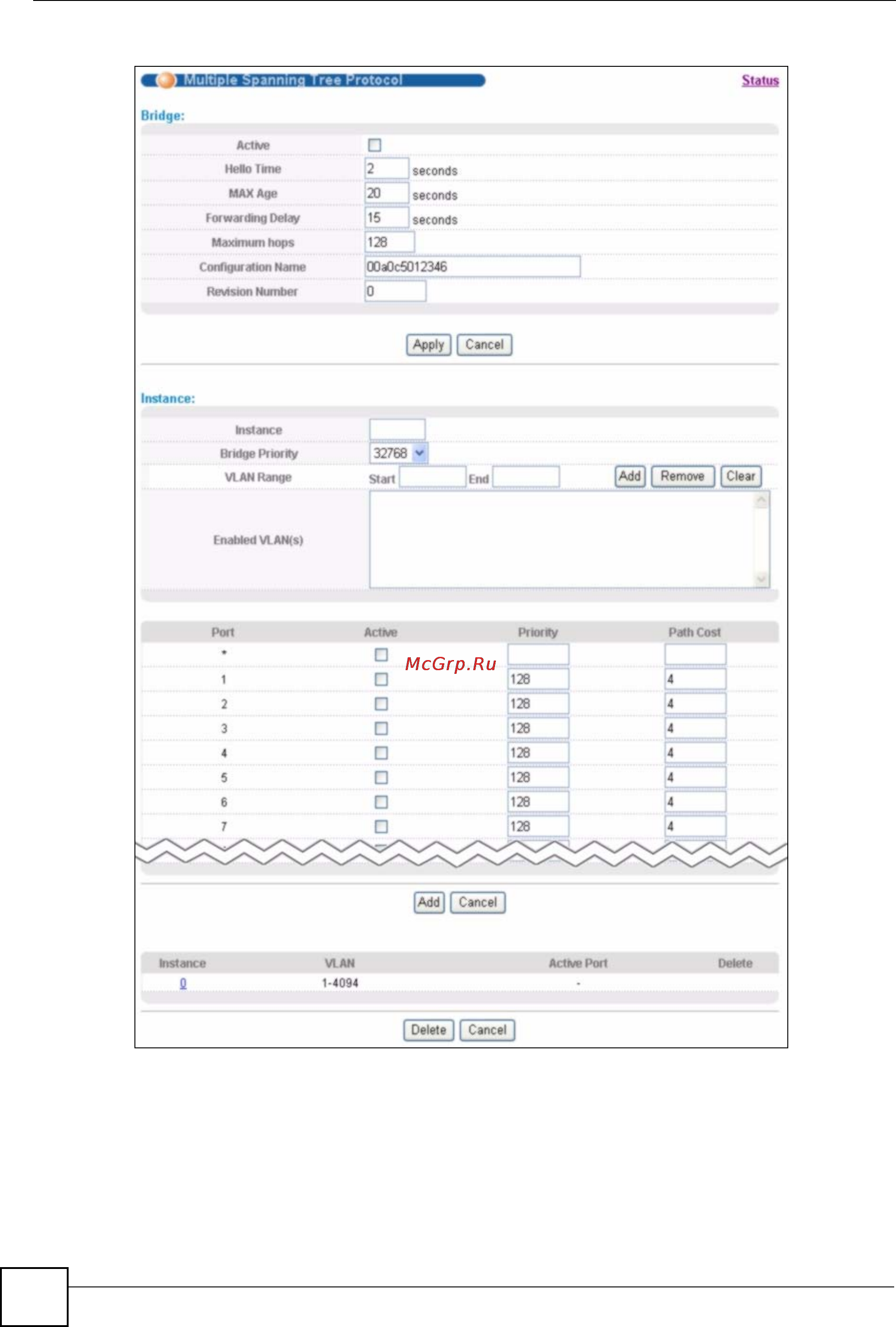Image resolution: width=896 pixels, height=1327 pixels.
Task: Click Path Cost field for port 7
Action: point(695,826)
